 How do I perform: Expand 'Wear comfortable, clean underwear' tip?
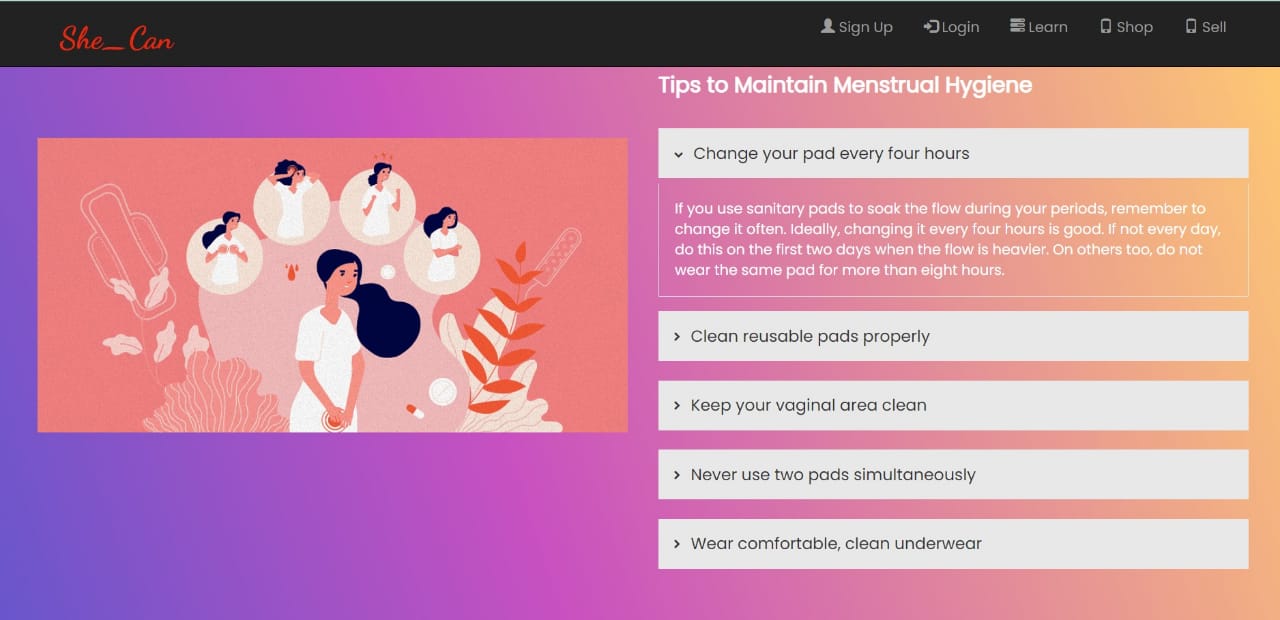coord(953,544)
